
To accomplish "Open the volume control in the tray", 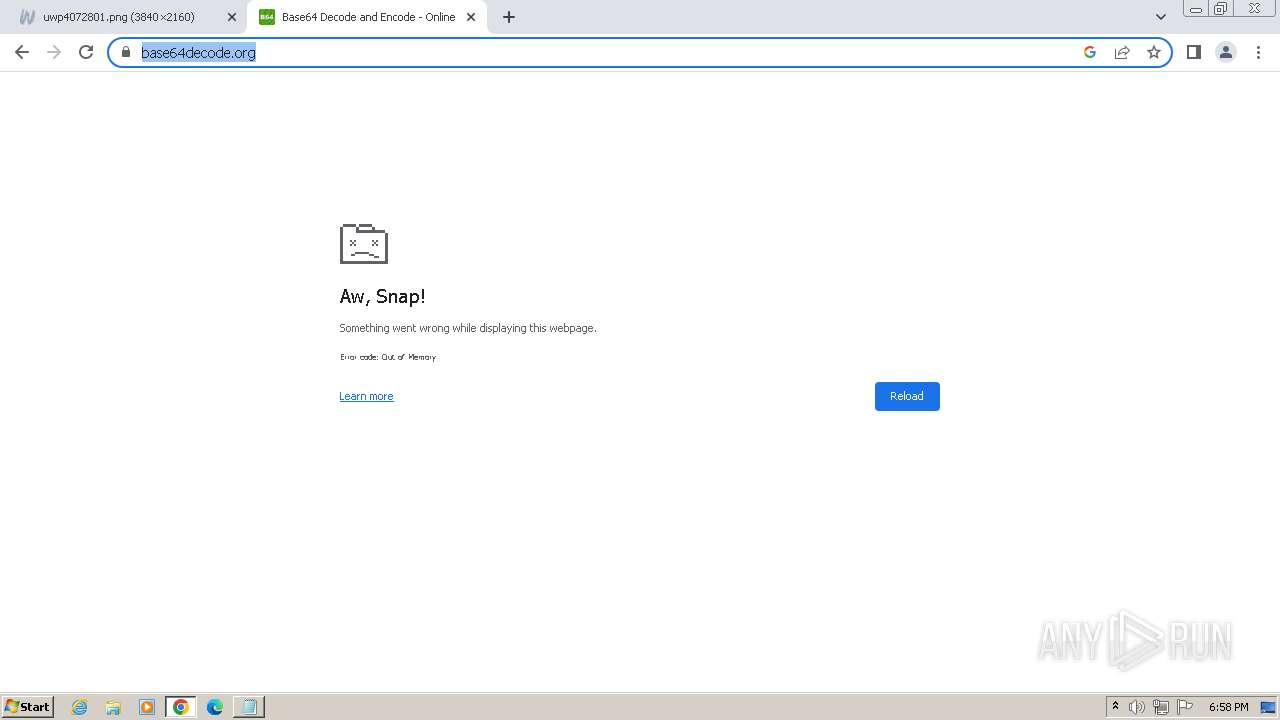I will [1137, 707].
